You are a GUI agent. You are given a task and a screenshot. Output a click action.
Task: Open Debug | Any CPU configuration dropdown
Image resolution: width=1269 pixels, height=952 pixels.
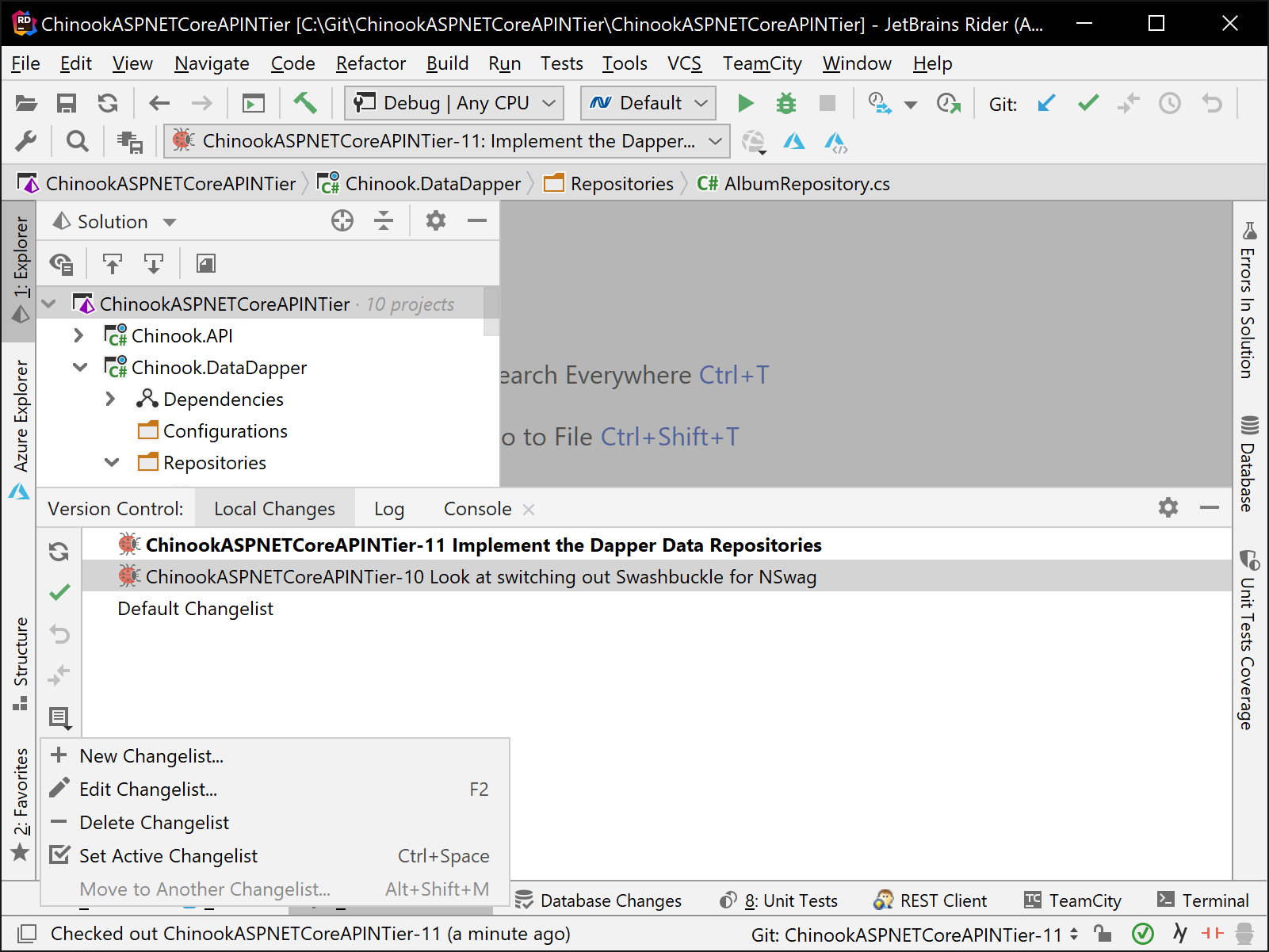pos(454,103)
